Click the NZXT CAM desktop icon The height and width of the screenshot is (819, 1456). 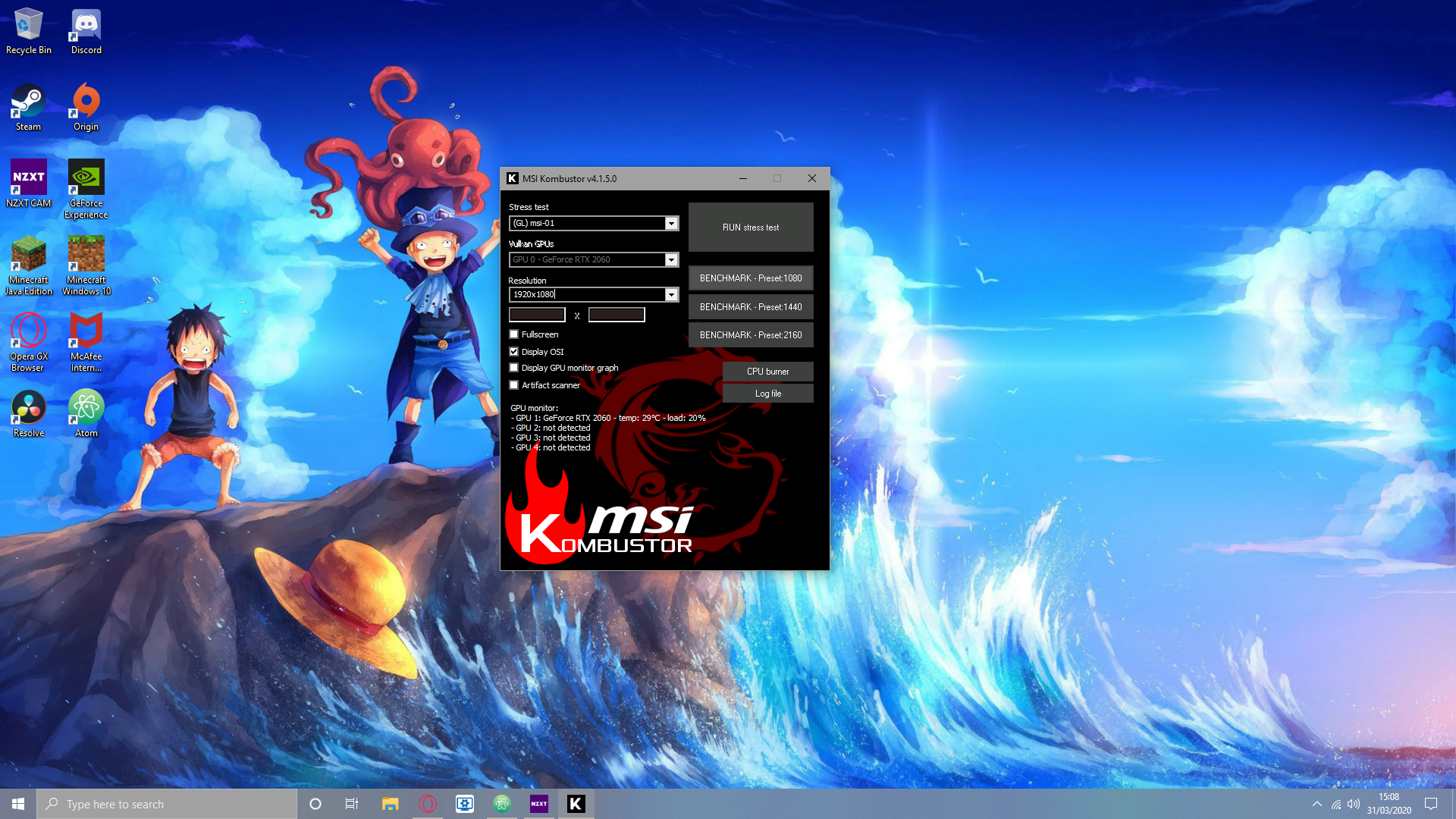[28, 184]
